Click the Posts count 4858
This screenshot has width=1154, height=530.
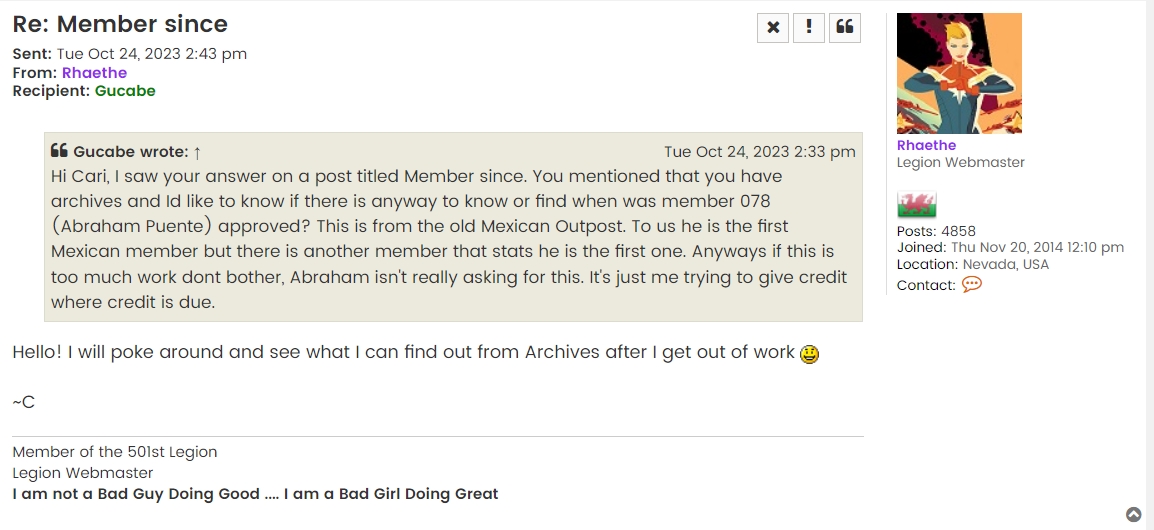coord(958,231)
